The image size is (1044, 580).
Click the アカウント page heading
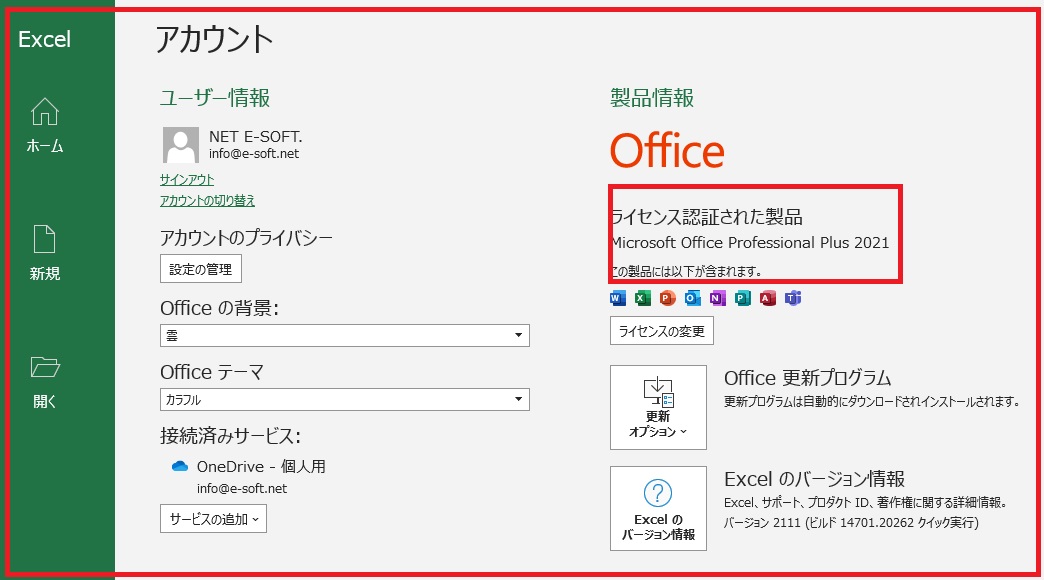214,39
